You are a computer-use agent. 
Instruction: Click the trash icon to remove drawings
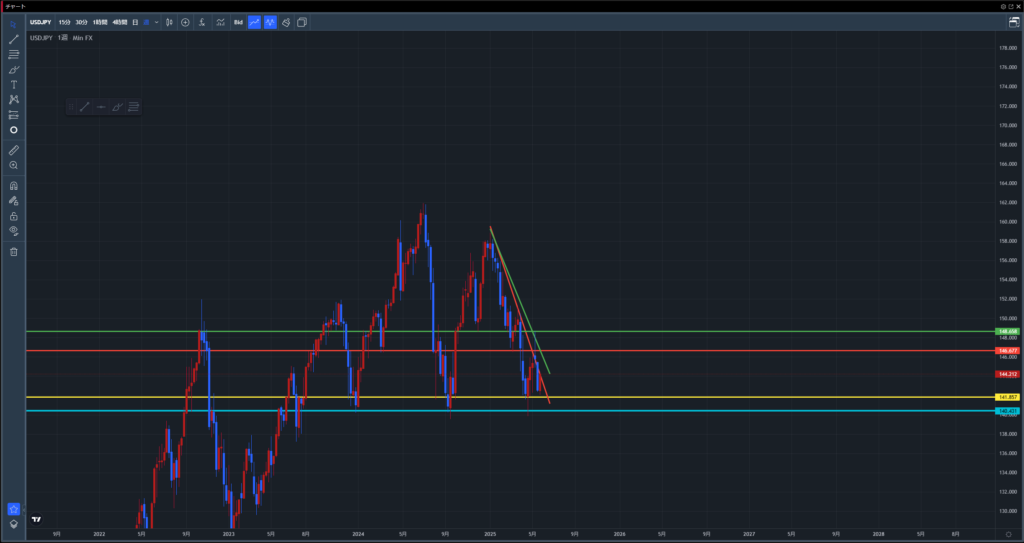click(13, 252)
